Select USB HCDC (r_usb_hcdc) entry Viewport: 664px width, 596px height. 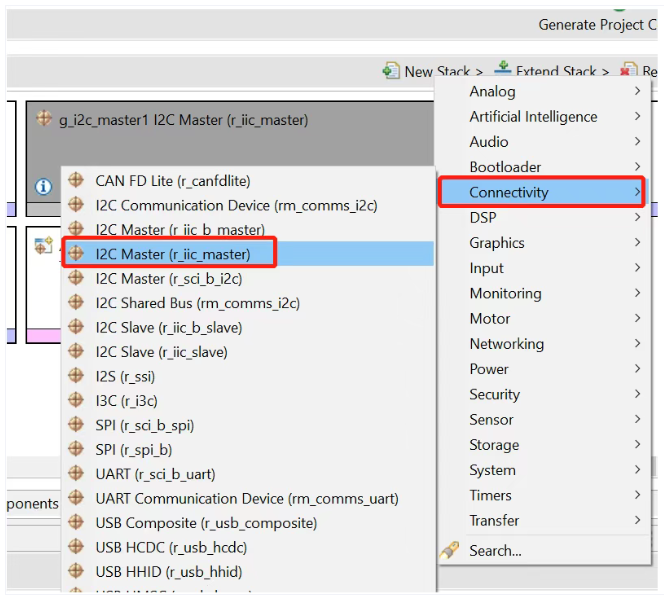(248, 547)
